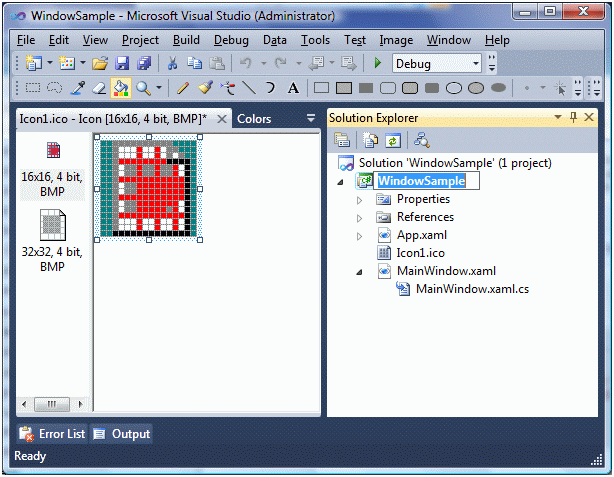This screenshot has width=614, height=477.
Task: Select the Text tool letter A
Action: pos(293,88)
